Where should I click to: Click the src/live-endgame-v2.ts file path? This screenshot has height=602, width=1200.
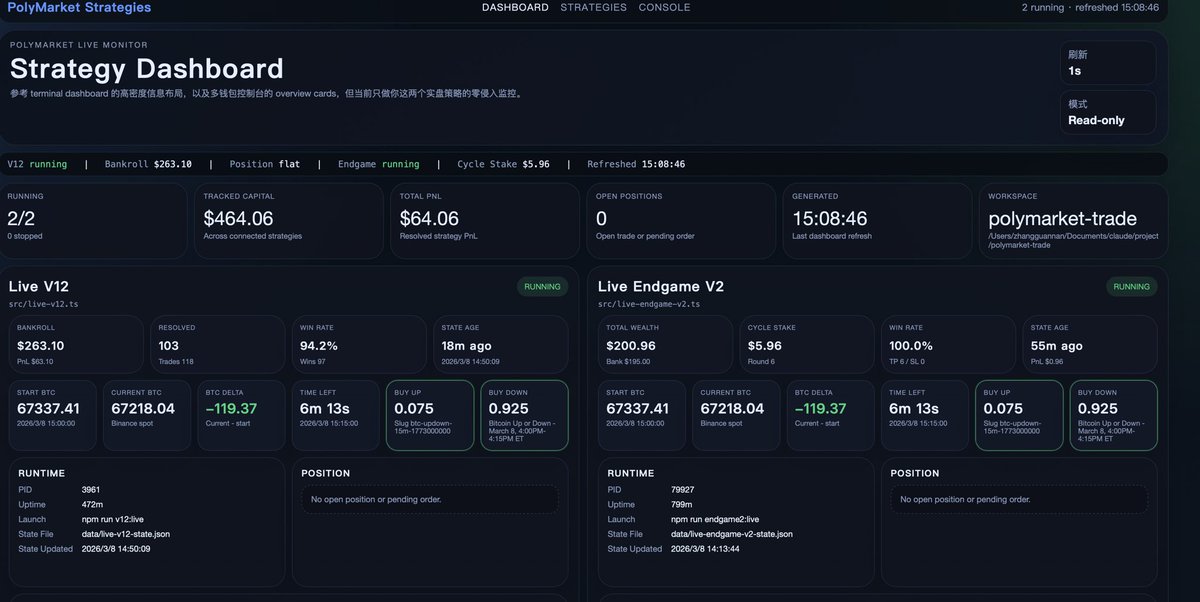tap(648, 303)
